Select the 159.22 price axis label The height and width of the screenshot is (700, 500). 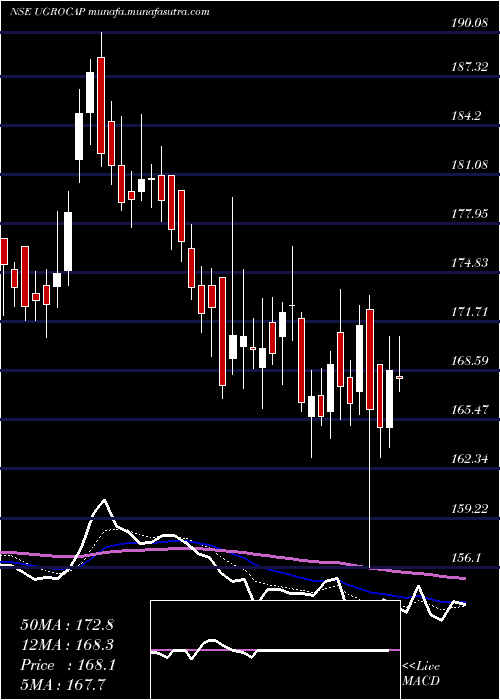pyautogui.click(x=469, y=508)
